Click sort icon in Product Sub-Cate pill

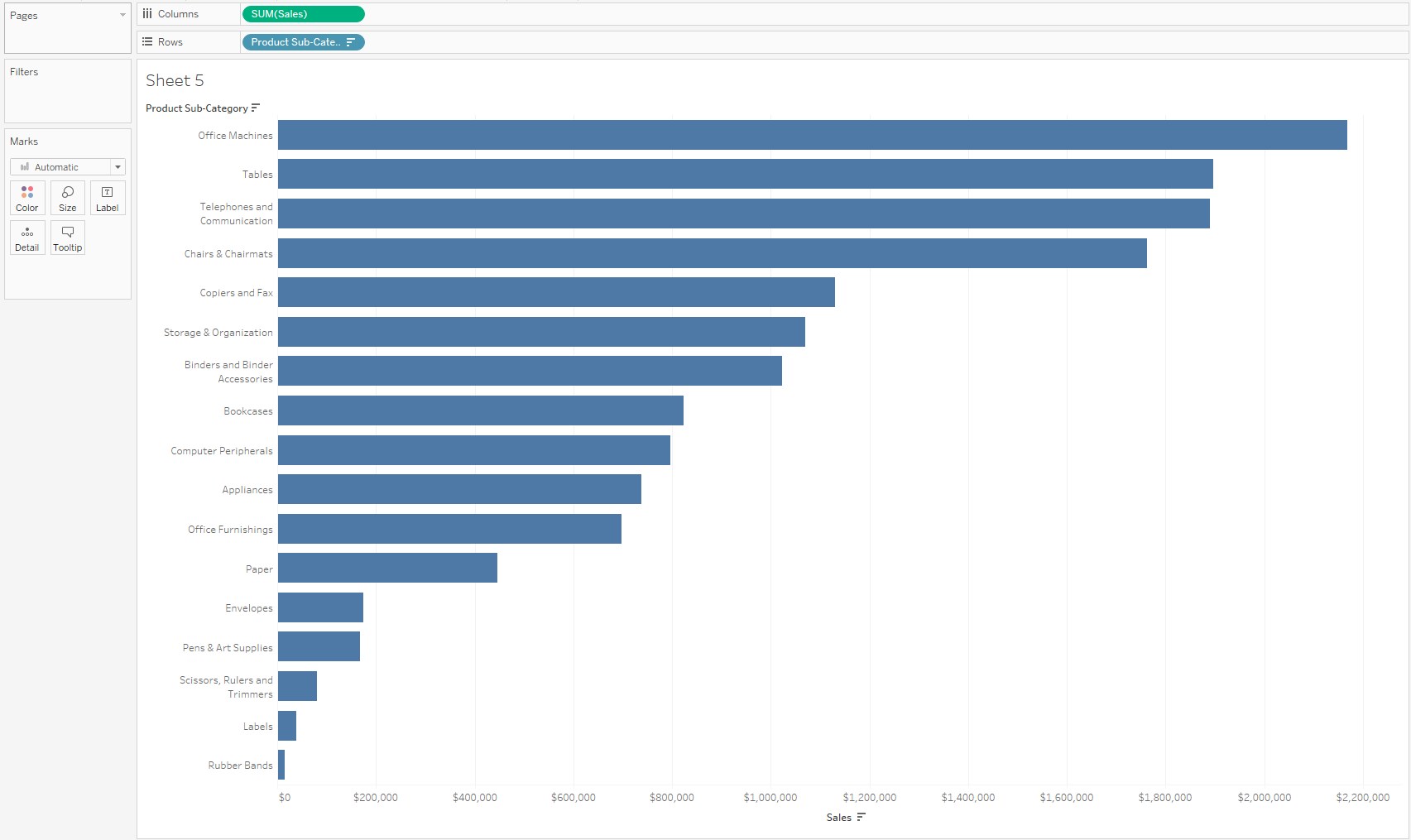351,42
